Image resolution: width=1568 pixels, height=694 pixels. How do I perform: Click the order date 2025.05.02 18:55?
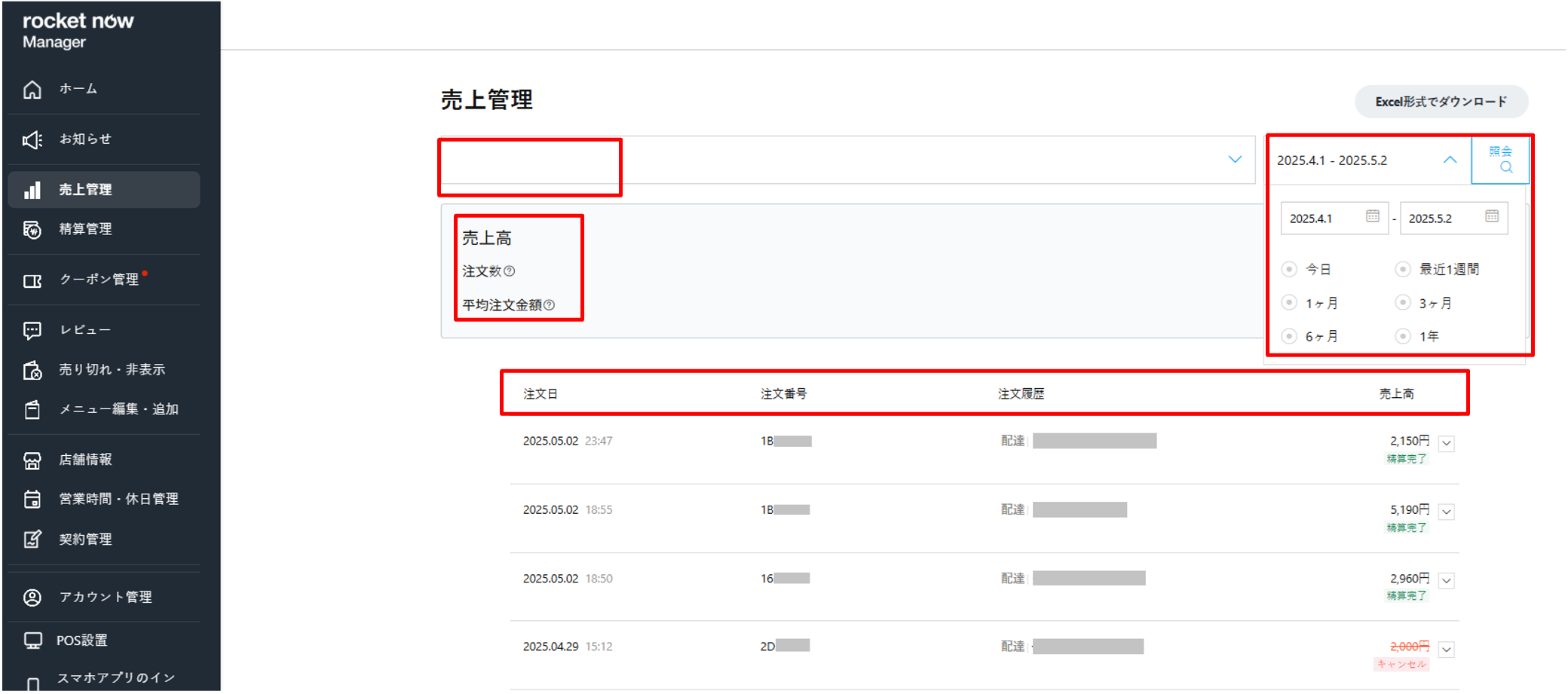568,510
